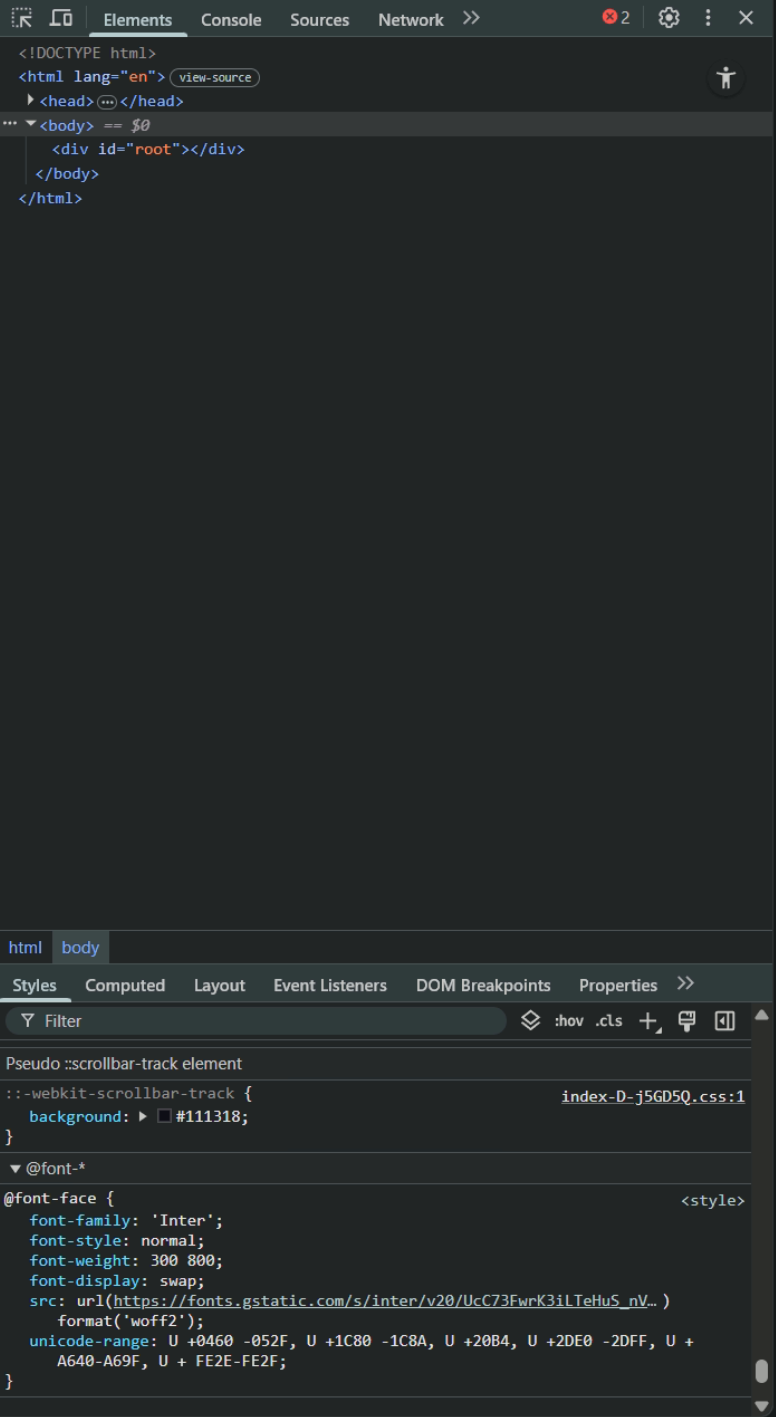This screenshot has width=776, height=1417.
Task: Activate the inspect element picker icon
Action: click(x=22, y=18)
